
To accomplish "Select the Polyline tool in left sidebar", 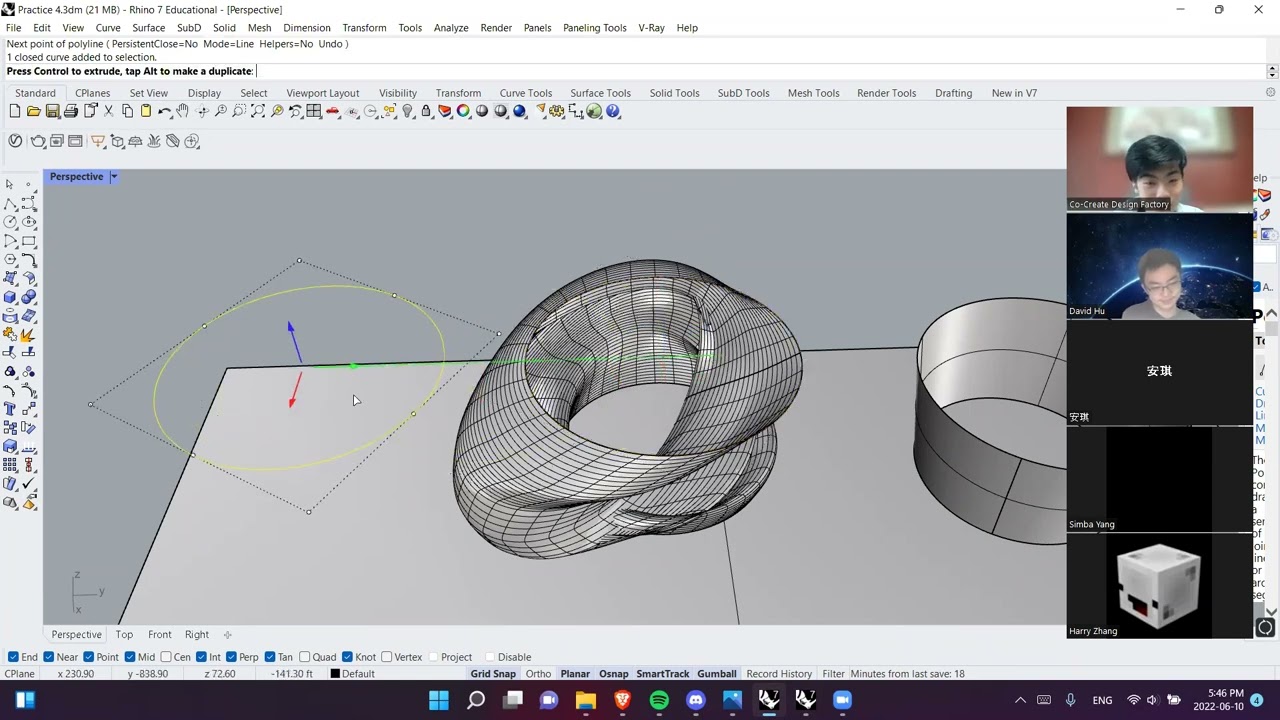I will pyautogui.click(x=10, y=204).
